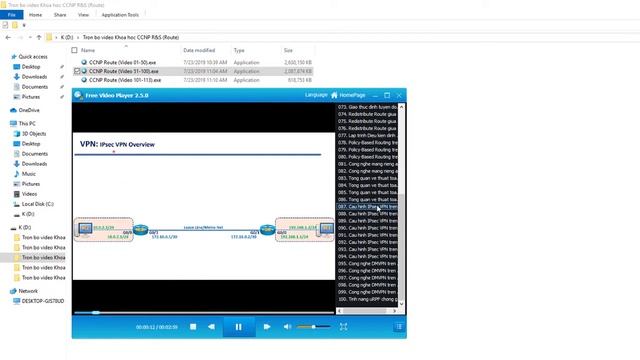Select playlist item 077 Lap trinh
The image size is (640, 360).
[x=367, y=136]
